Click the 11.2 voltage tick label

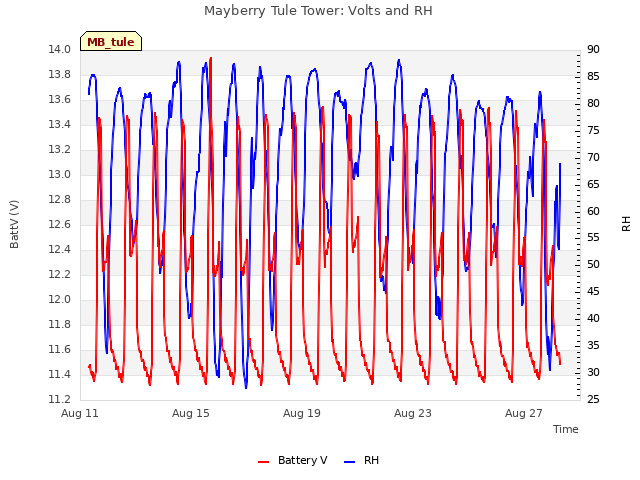(60, 399)
